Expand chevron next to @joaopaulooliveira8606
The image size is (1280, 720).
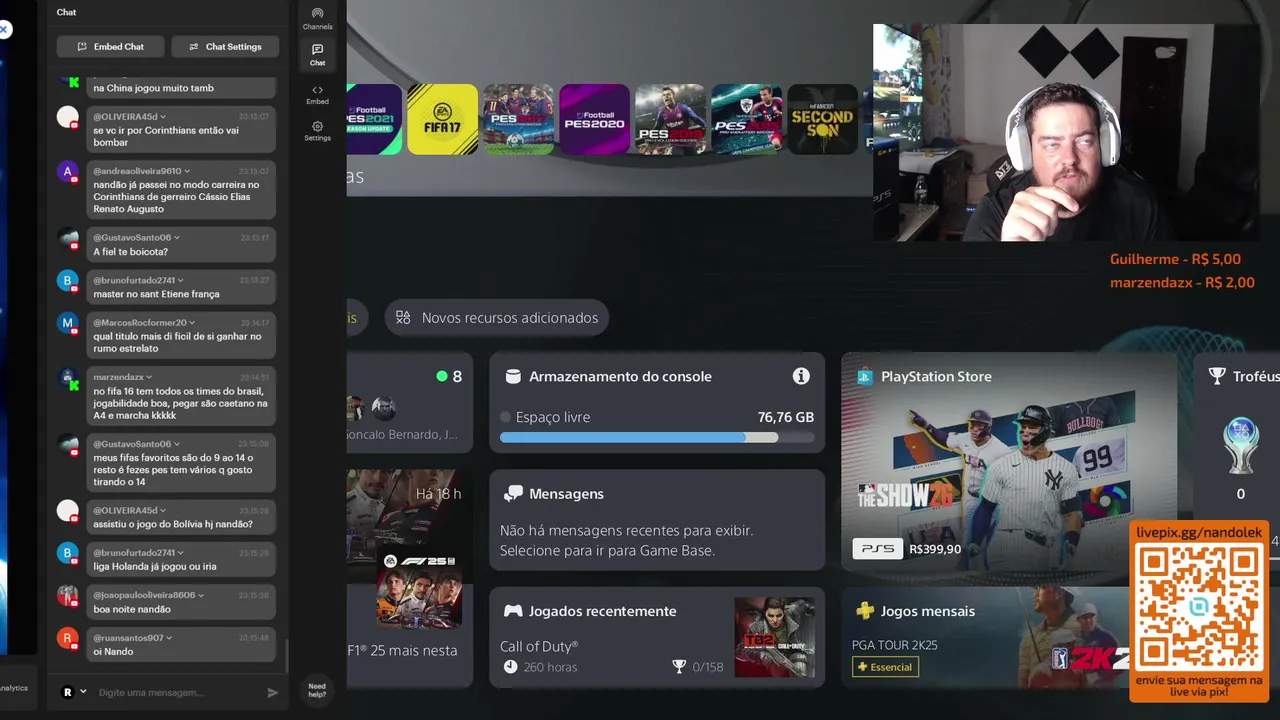pyautogui.click(x=201, y=595)
